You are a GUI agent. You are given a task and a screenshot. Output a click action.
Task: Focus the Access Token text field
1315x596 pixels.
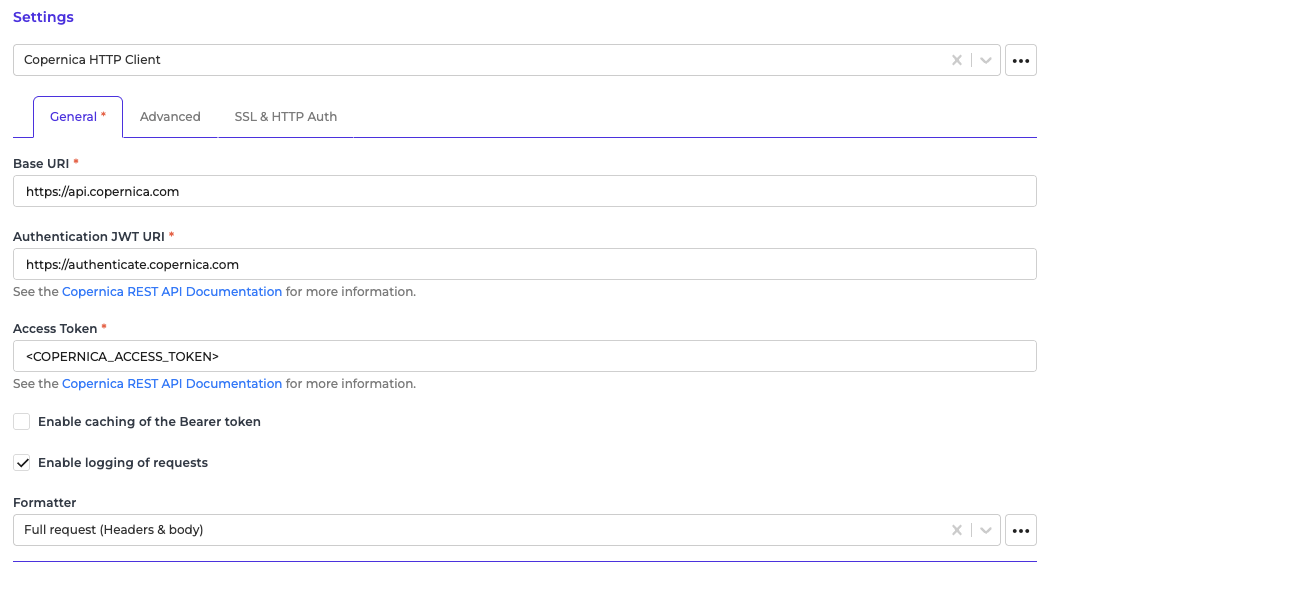point(524,356)
